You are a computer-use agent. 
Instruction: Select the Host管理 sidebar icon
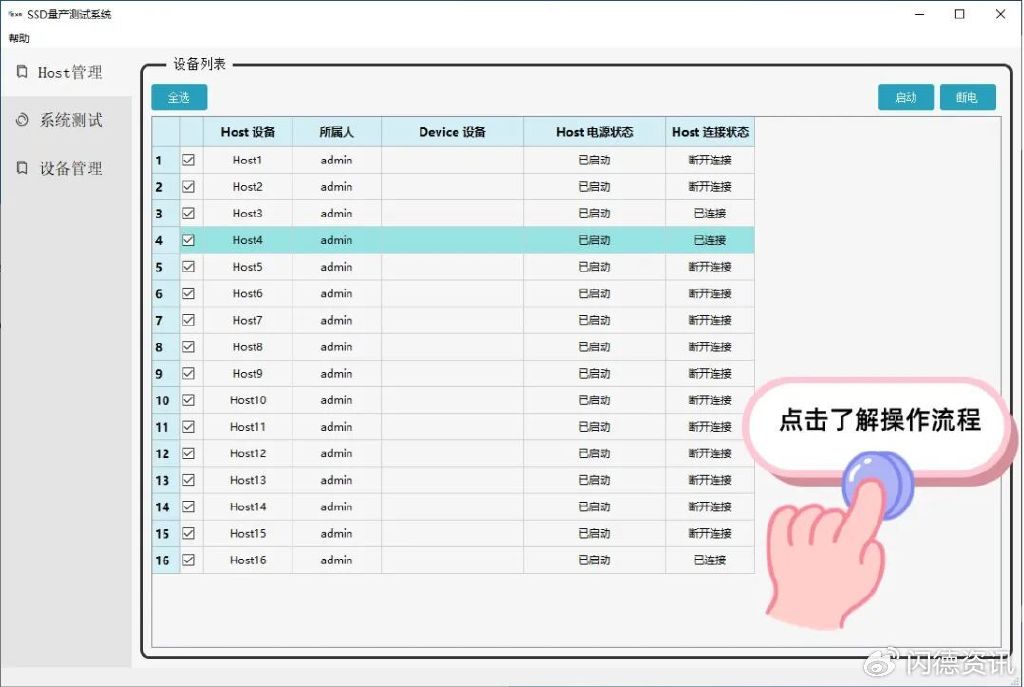tap(22, 71)
